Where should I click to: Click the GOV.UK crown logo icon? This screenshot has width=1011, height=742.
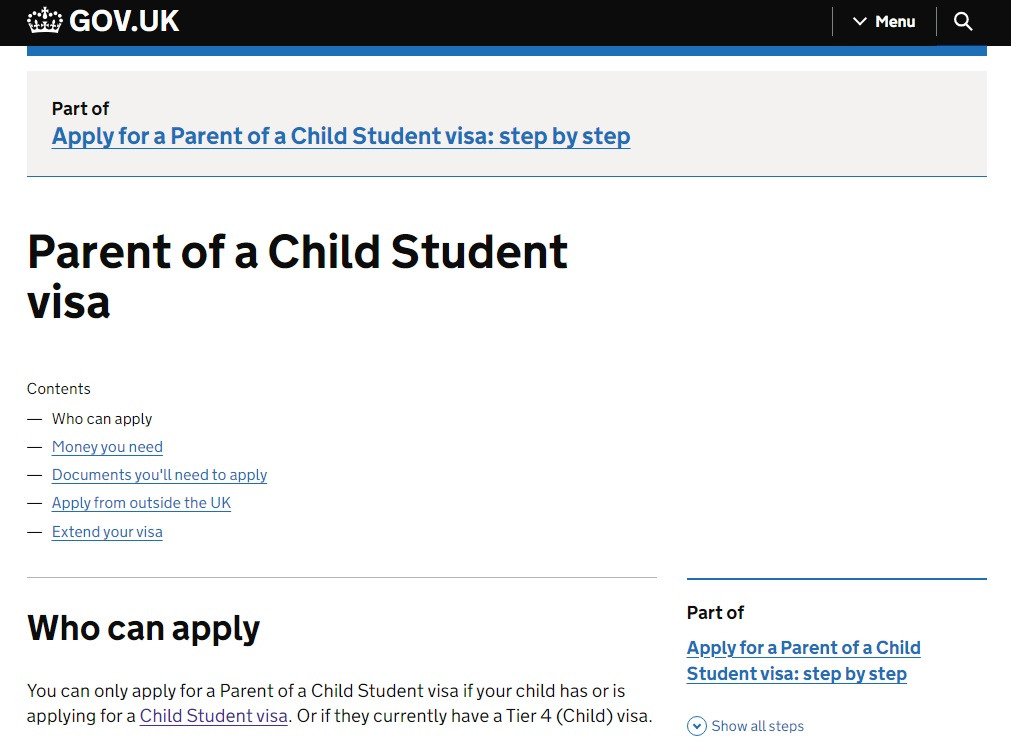(x=45, y=20)
